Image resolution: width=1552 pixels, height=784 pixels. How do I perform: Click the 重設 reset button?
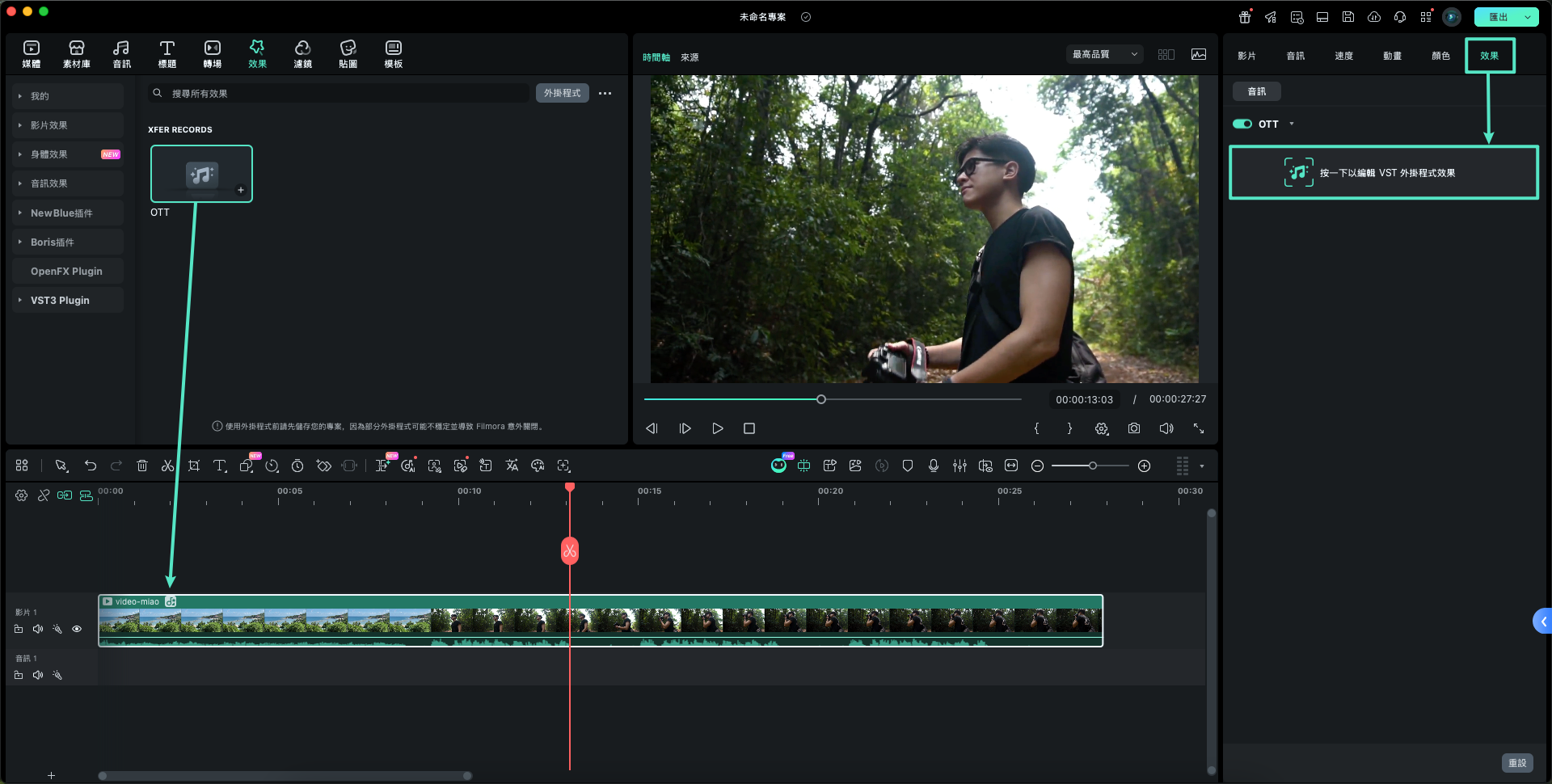pyautogui.click(x=1516, y=763)
